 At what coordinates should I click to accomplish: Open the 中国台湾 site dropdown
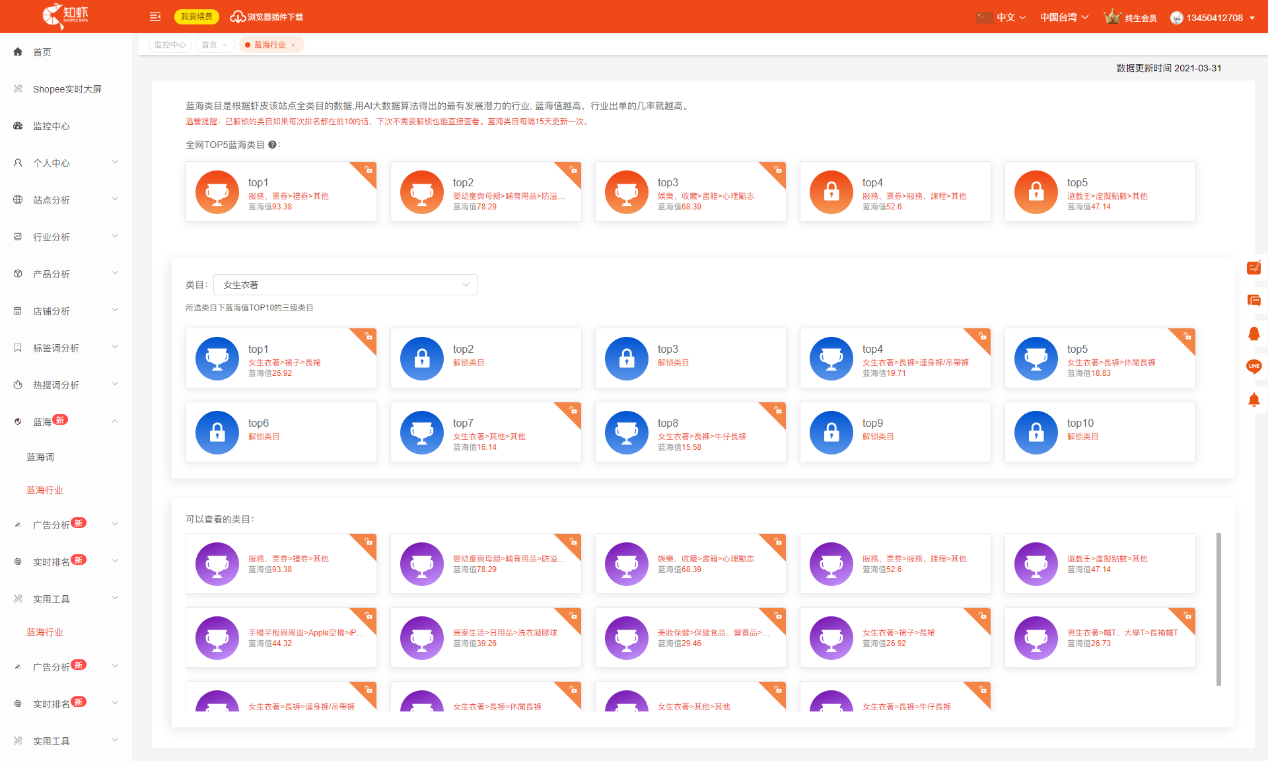tap(1067, 18)
